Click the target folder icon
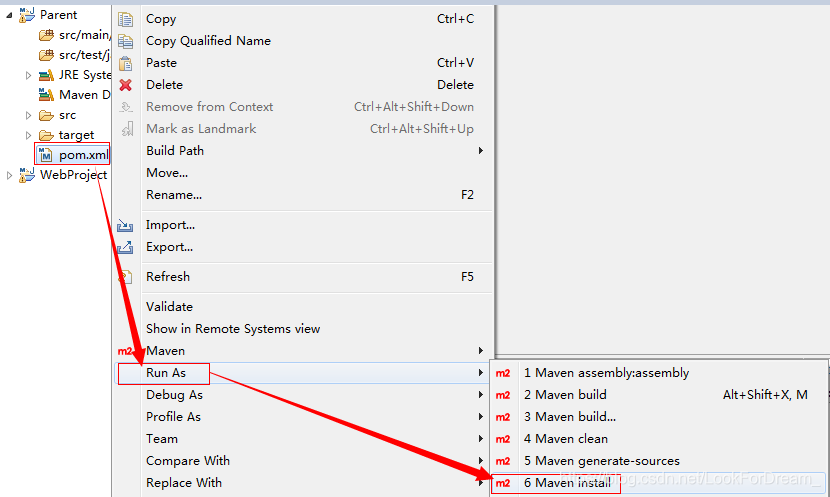Viewport: 830px width, 497px height. (x=47, y=135)
